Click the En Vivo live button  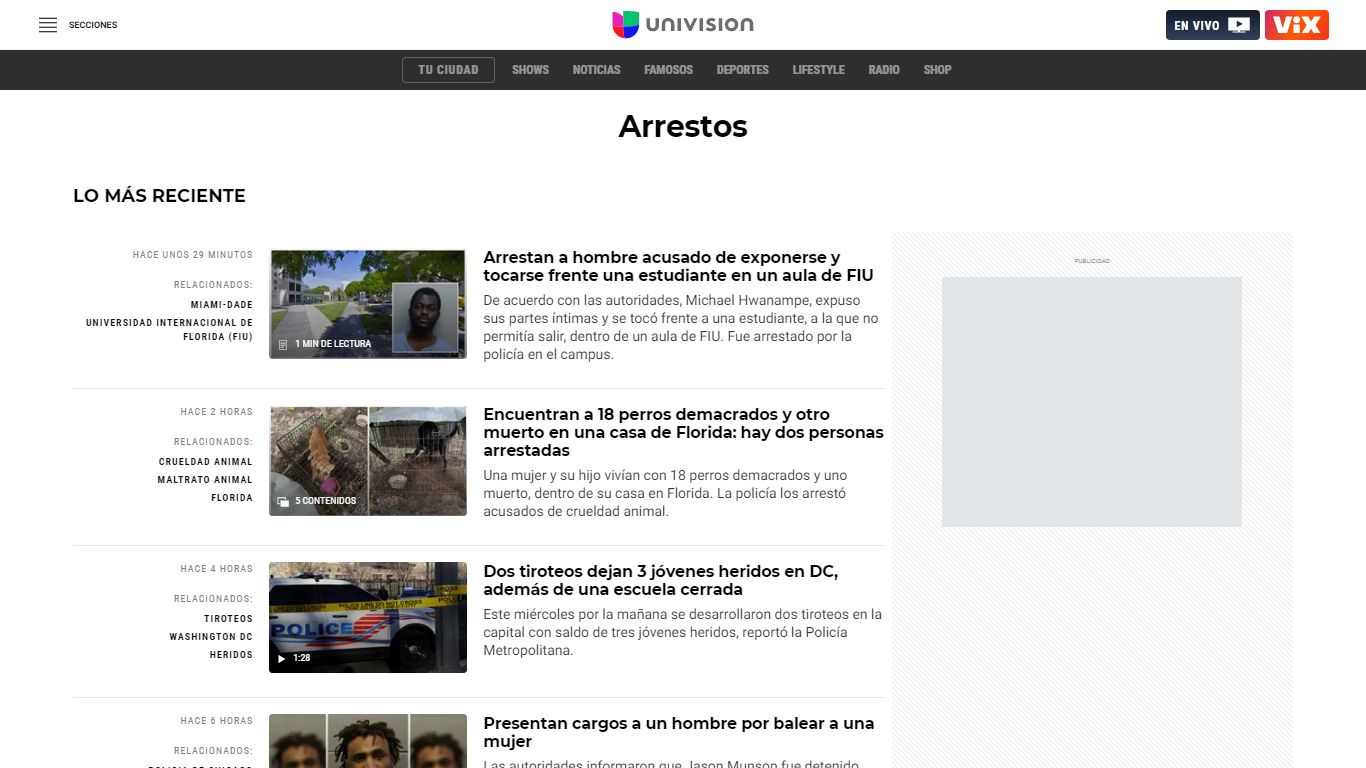coord(1212,25)
